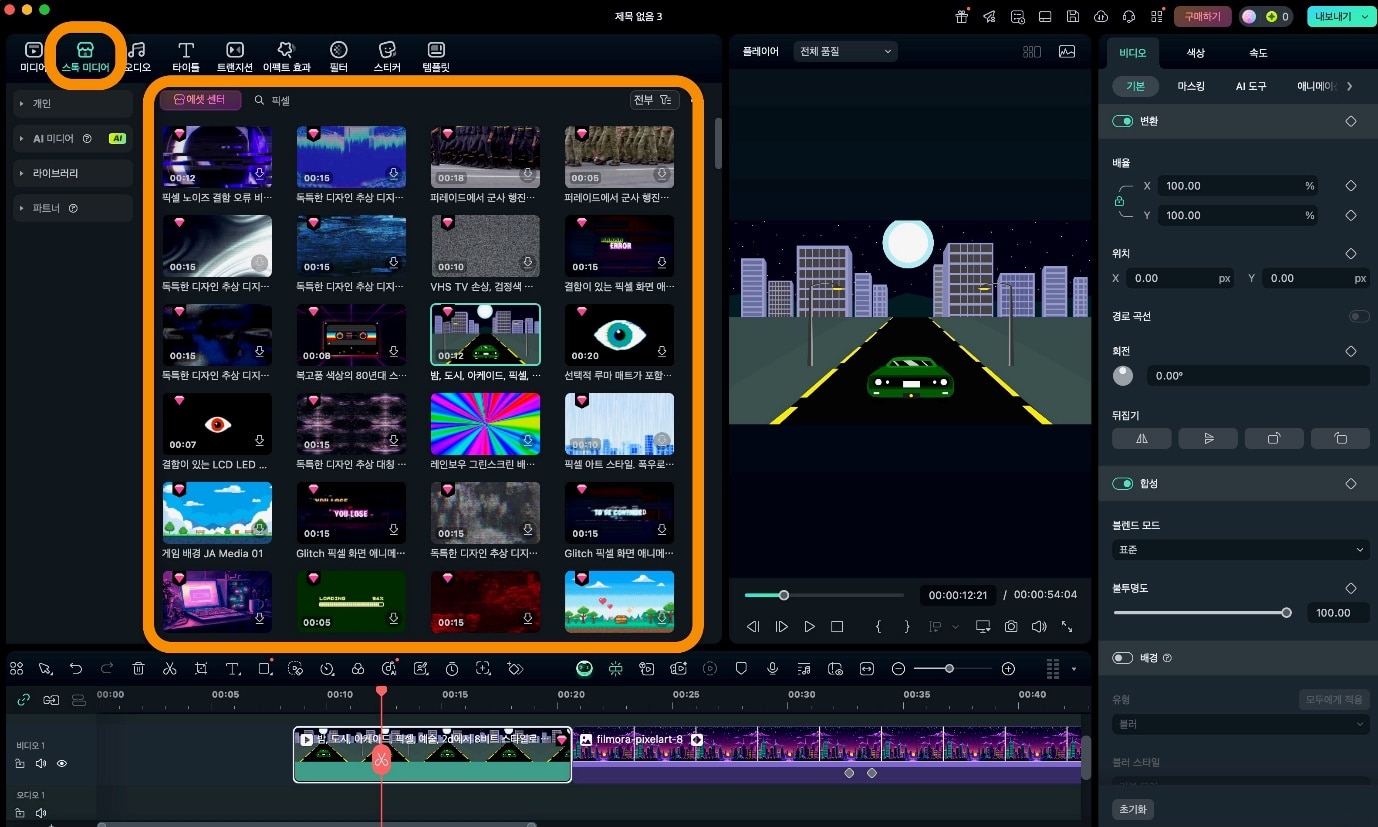Click the voiceover microphone icon
Screen dimensions: 1378x827
click(772, 669)
